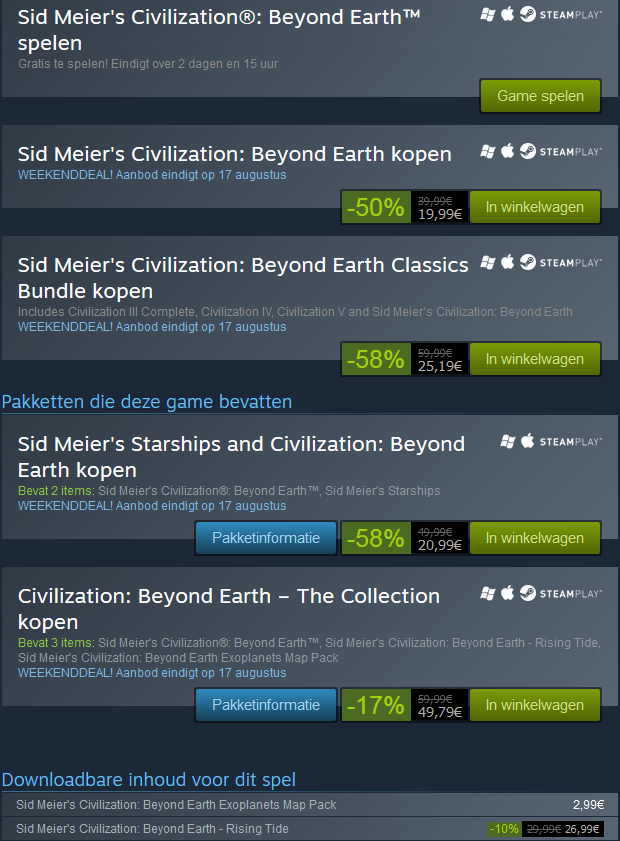The width and height of the screenshot is (620, 841).
Task: Click Steam logo on Beyond Earth spelen row
Action: point(527,15)
